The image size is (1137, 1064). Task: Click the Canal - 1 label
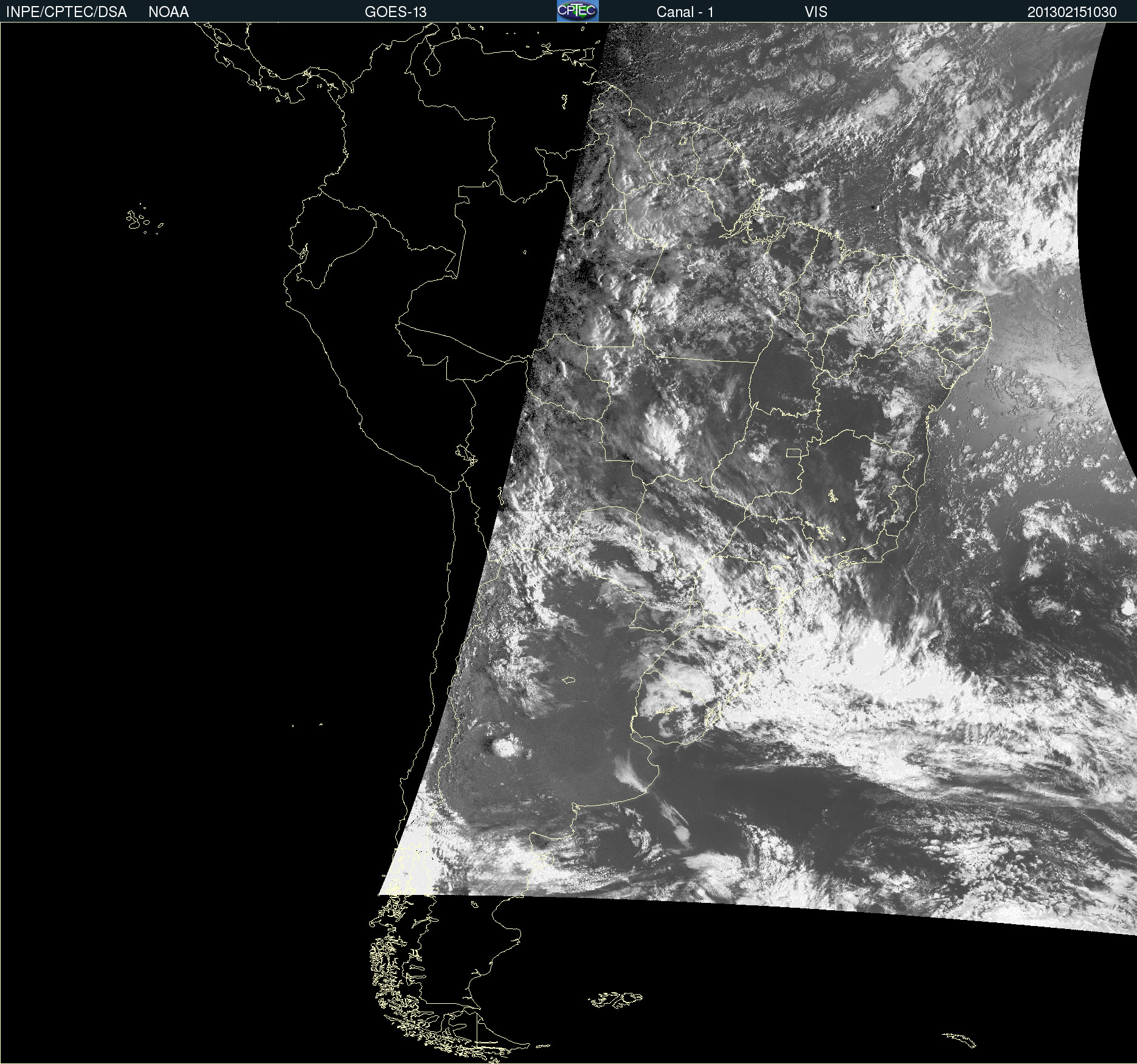click(685, 12)
